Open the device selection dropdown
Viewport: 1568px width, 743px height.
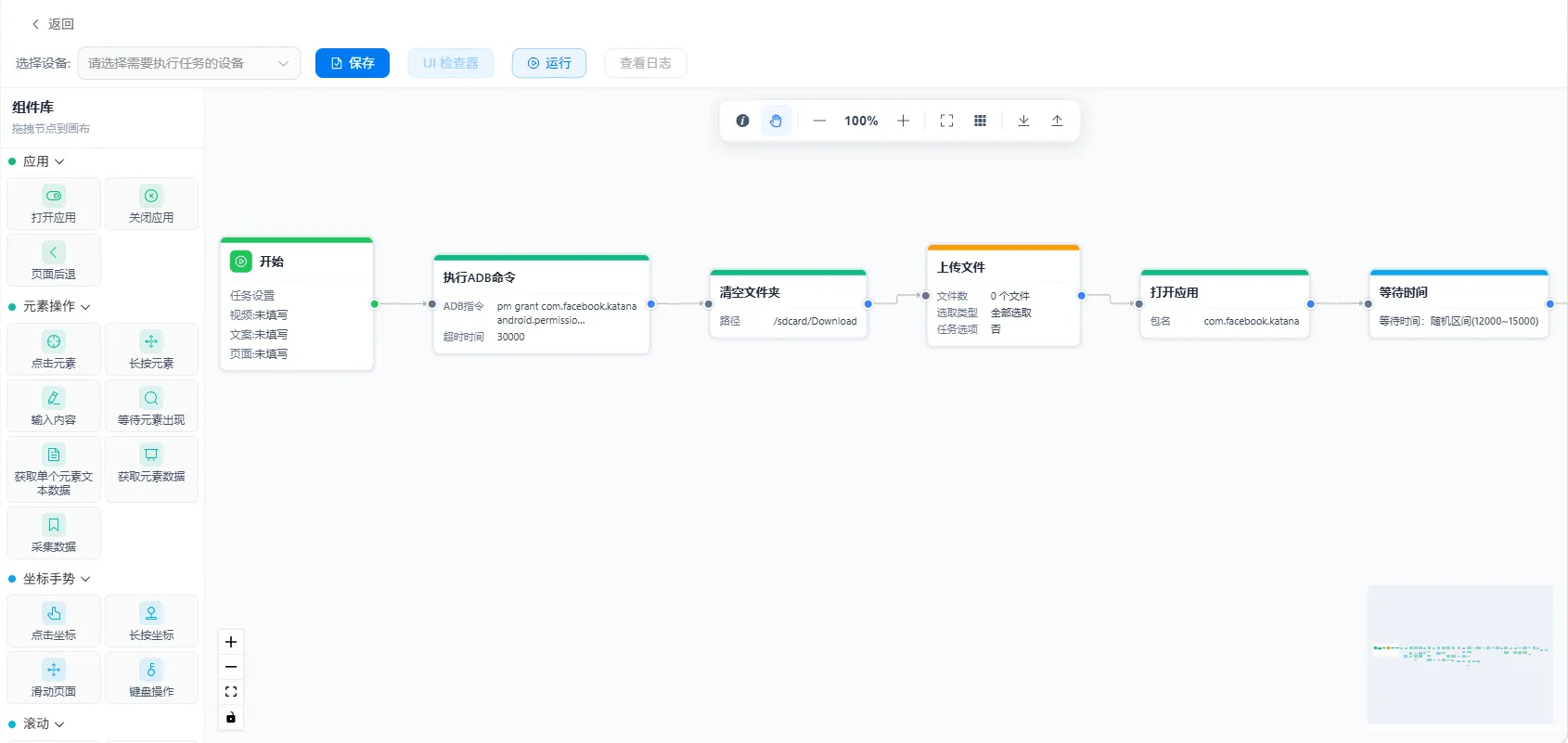coord(189,63)
